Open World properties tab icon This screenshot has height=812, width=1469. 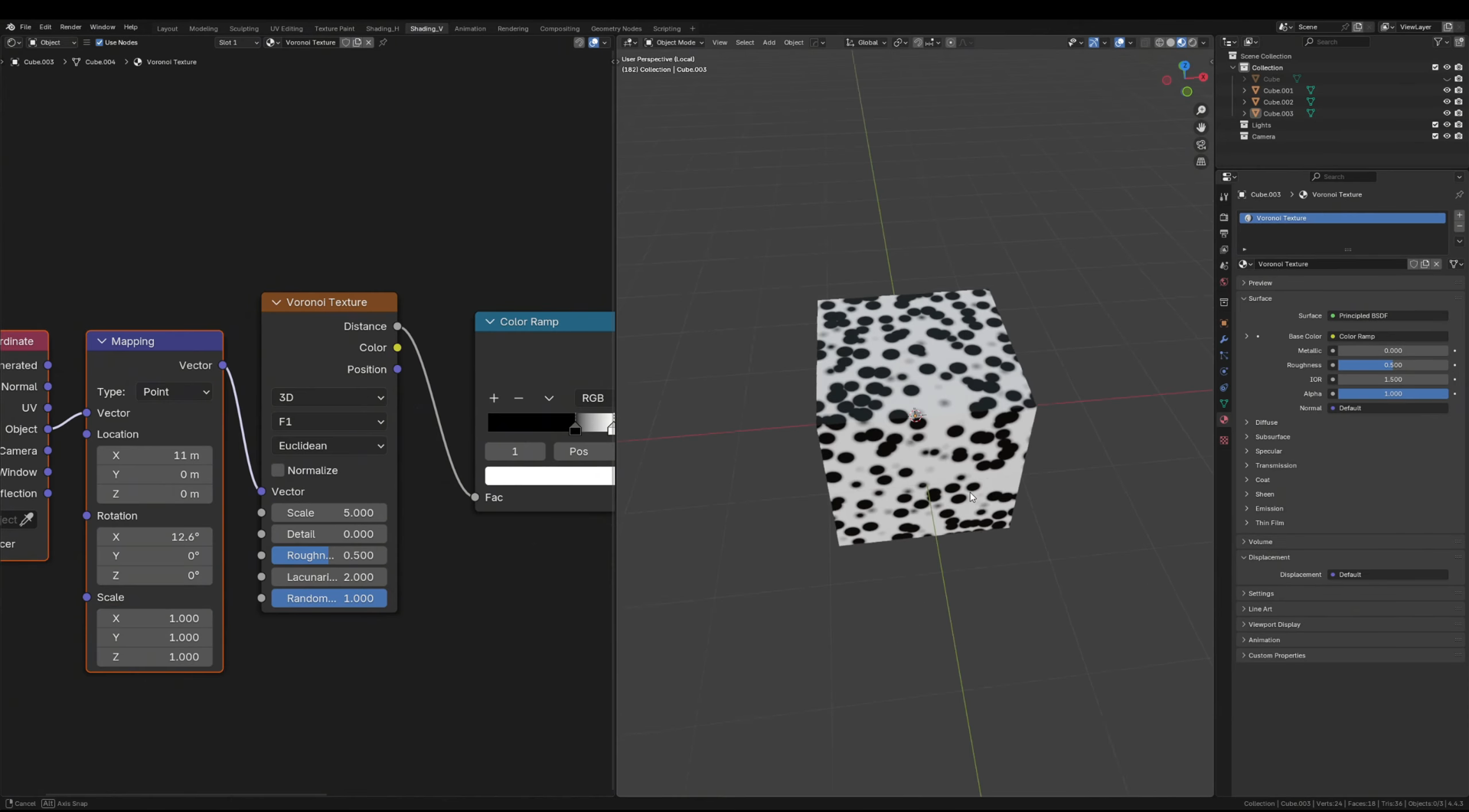1224,282
